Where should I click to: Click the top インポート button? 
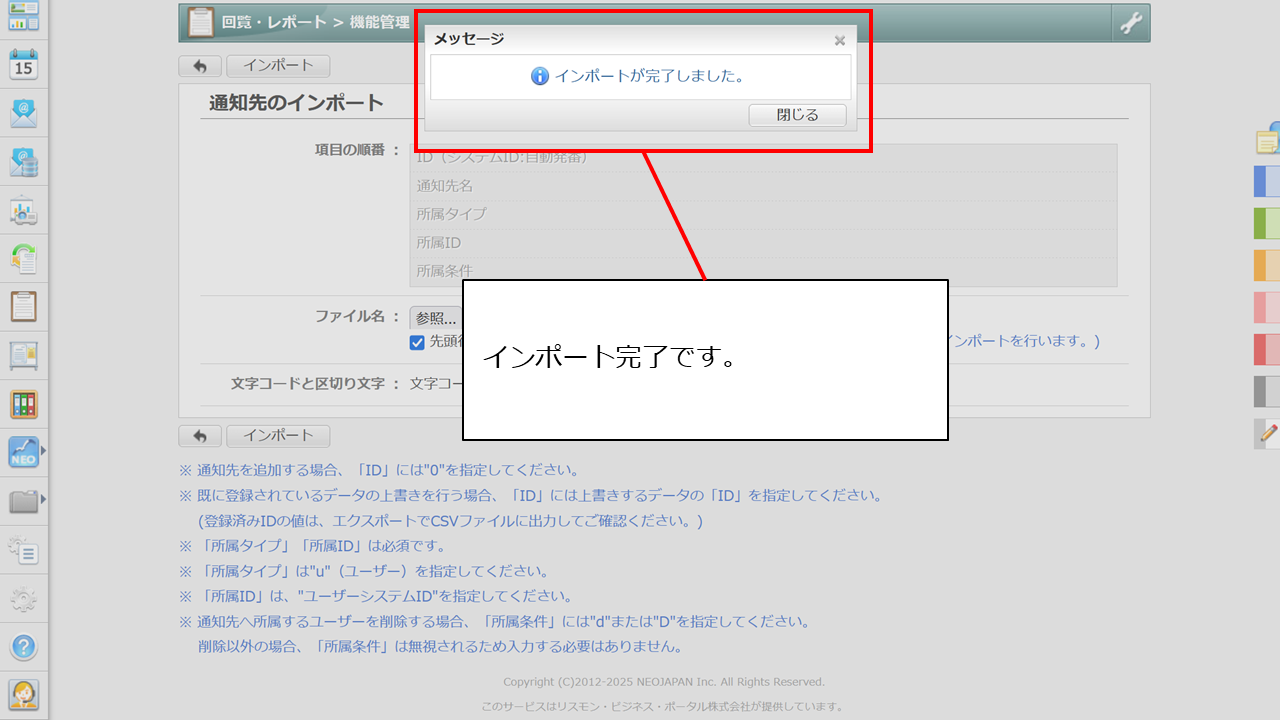click(278, 66)
